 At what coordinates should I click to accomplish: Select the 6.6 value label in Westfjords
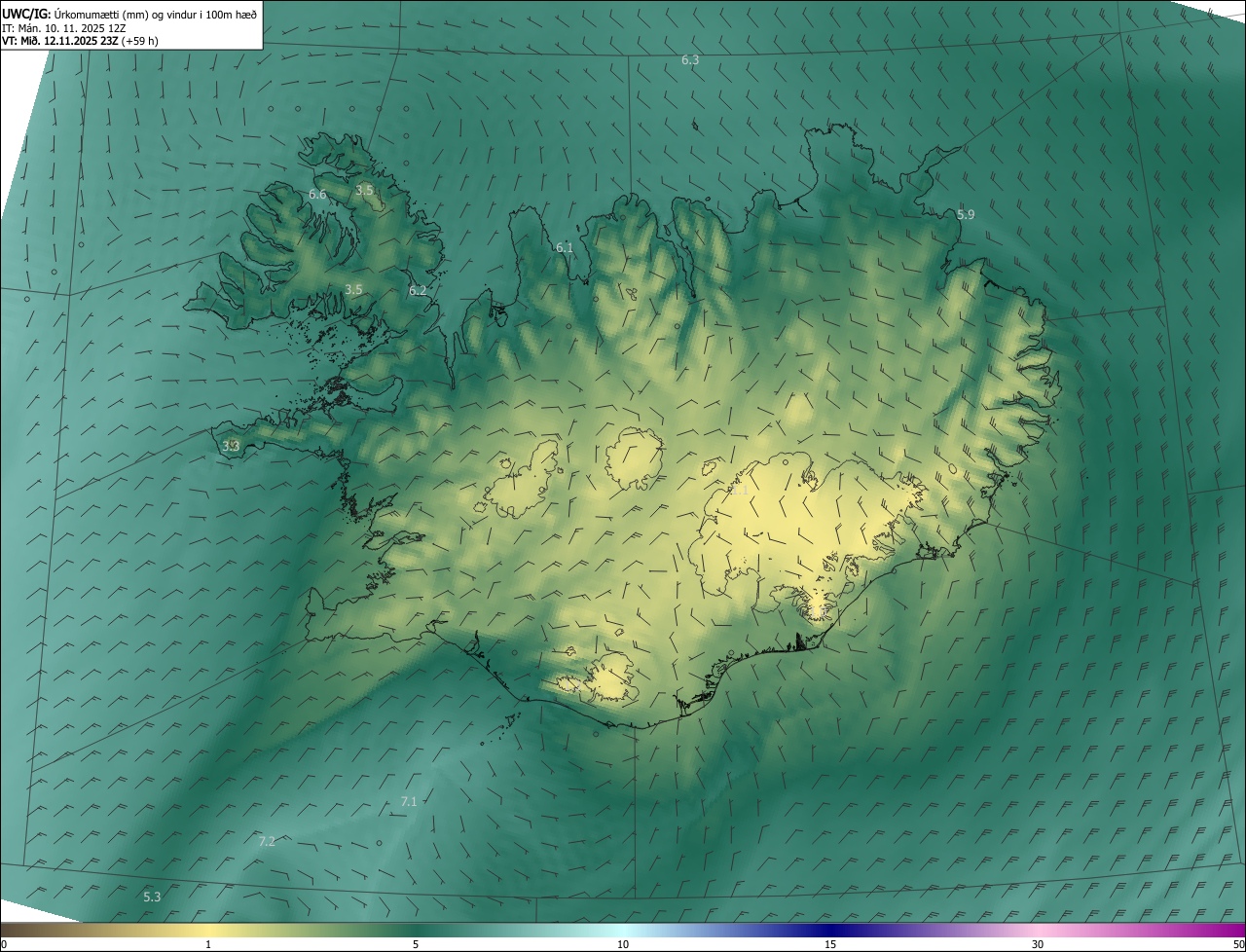(x=317, y=195)
